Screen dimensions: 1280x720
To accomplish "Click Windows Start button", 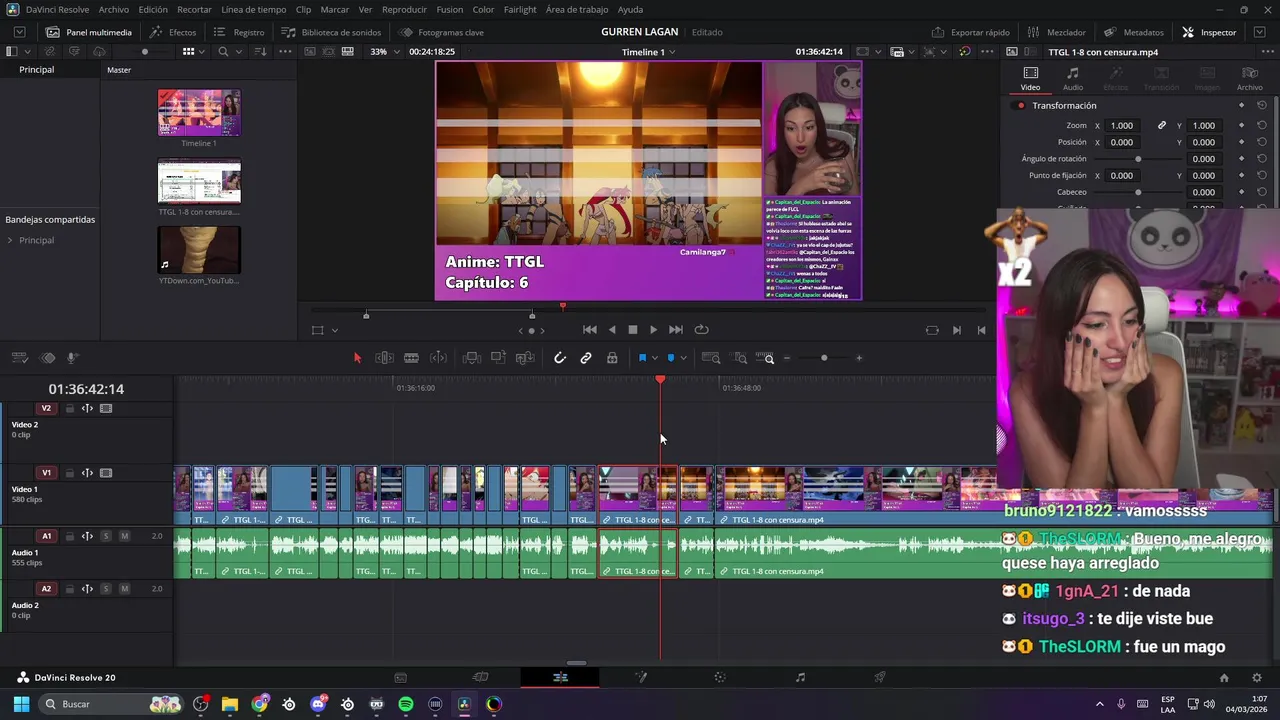I will tap(21, 704).
